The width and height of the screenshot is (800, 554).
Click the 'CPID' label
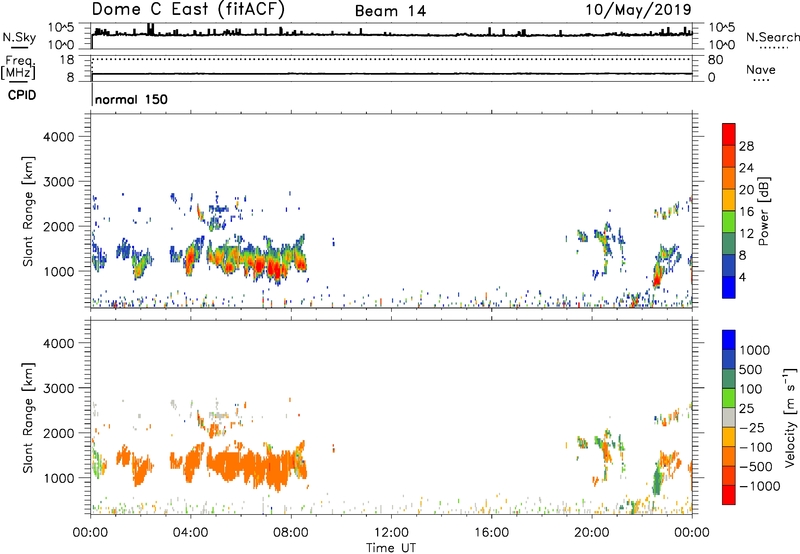[x=22, y=95]
